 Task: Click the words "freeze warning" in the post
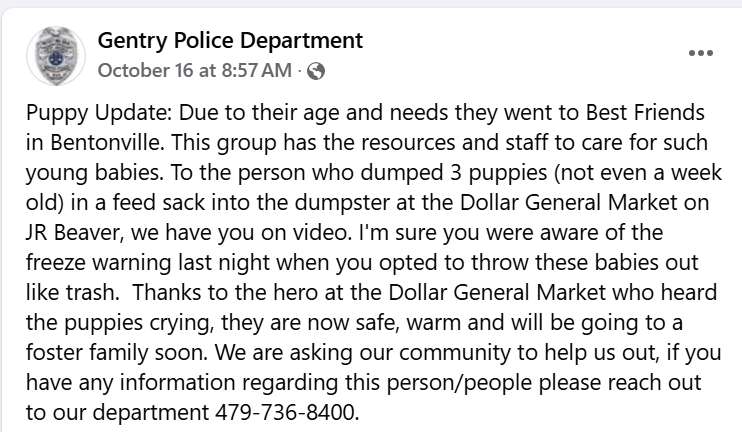coord(98,263)
